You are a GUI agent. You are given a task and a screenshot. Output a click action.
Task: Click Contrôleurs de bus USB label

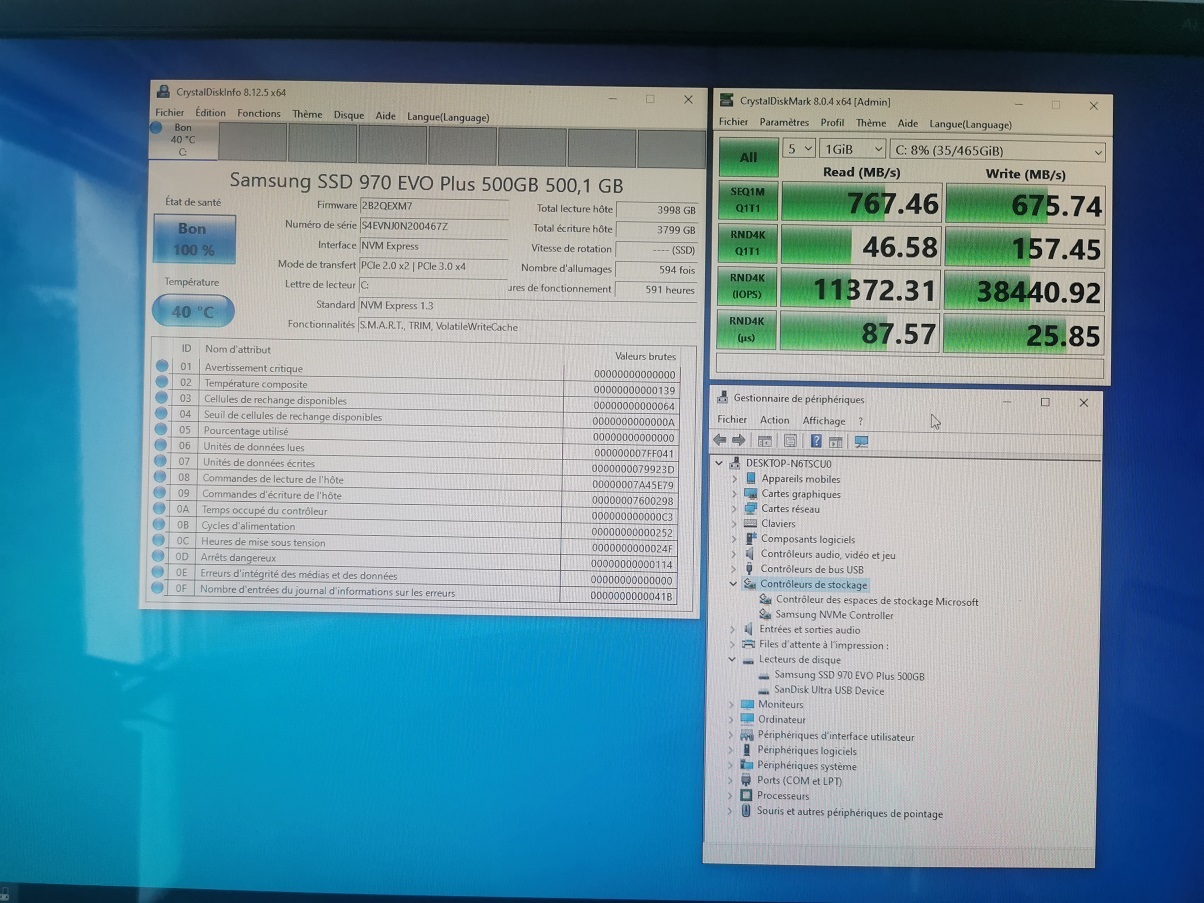point(812,570)
